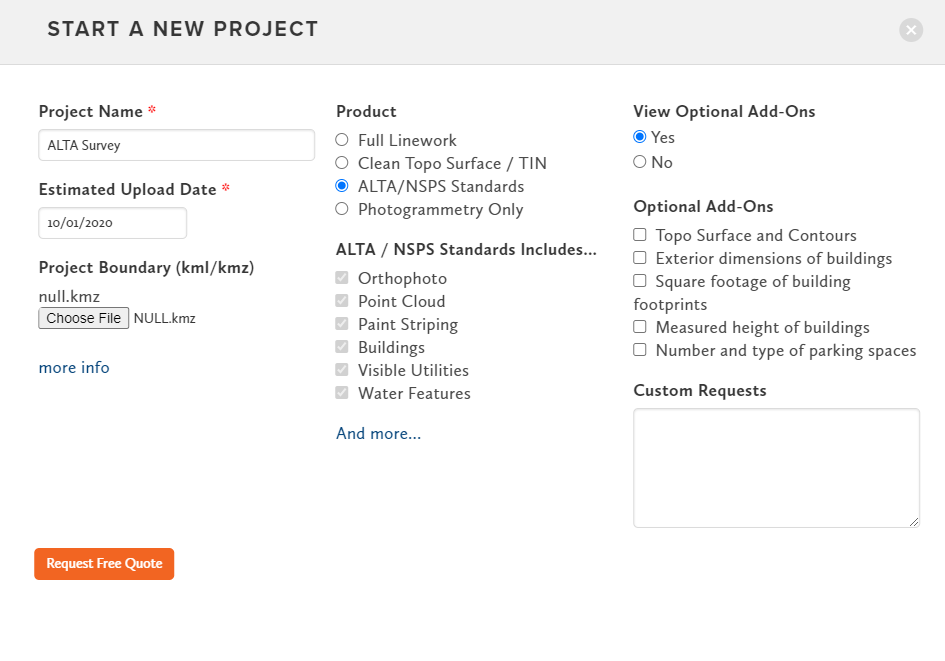Open the more info link

[x=74, y=368]
